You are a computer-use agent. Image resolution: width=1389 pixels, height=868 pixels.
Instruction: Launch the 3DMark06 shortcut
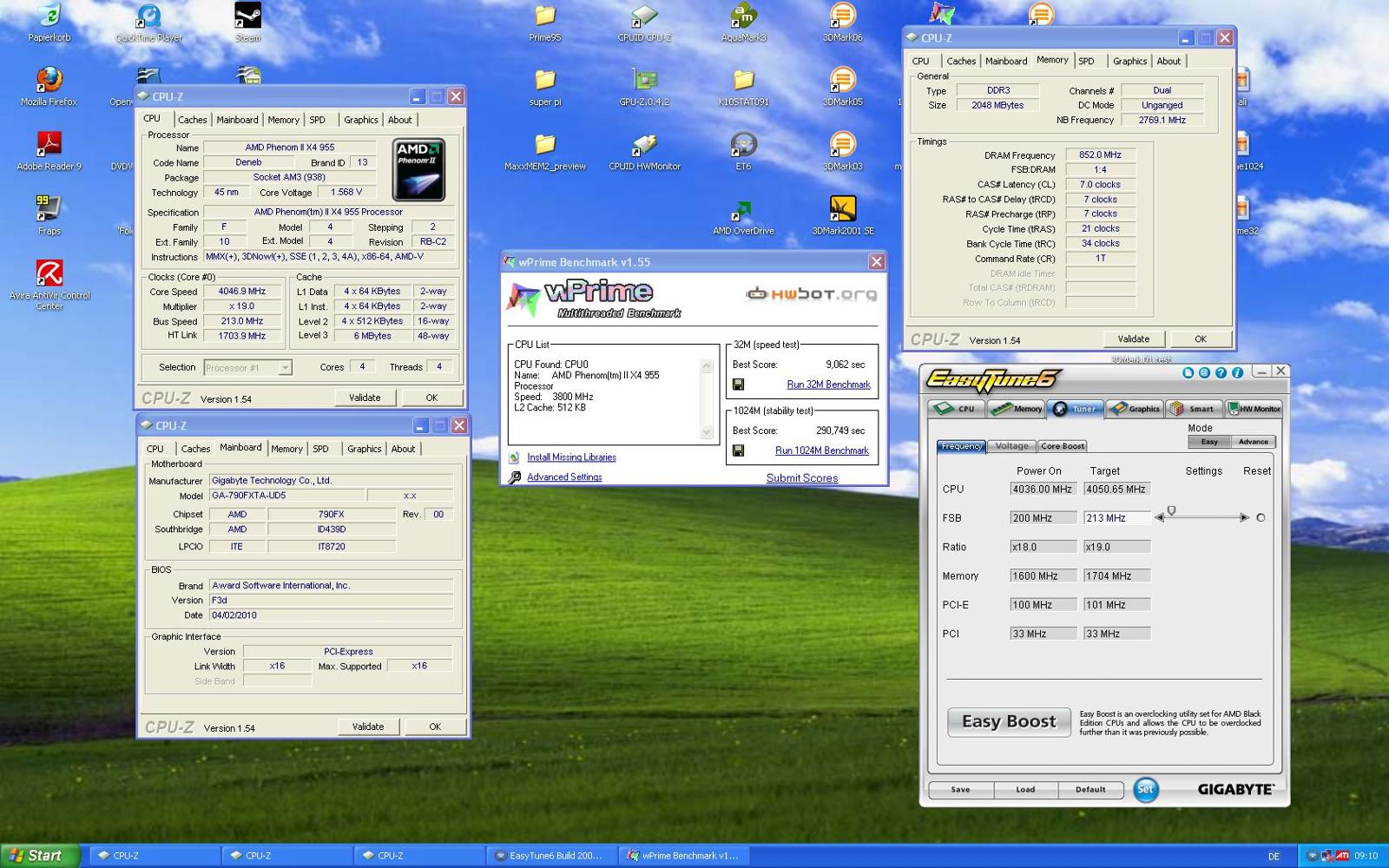tap(842, 23)
